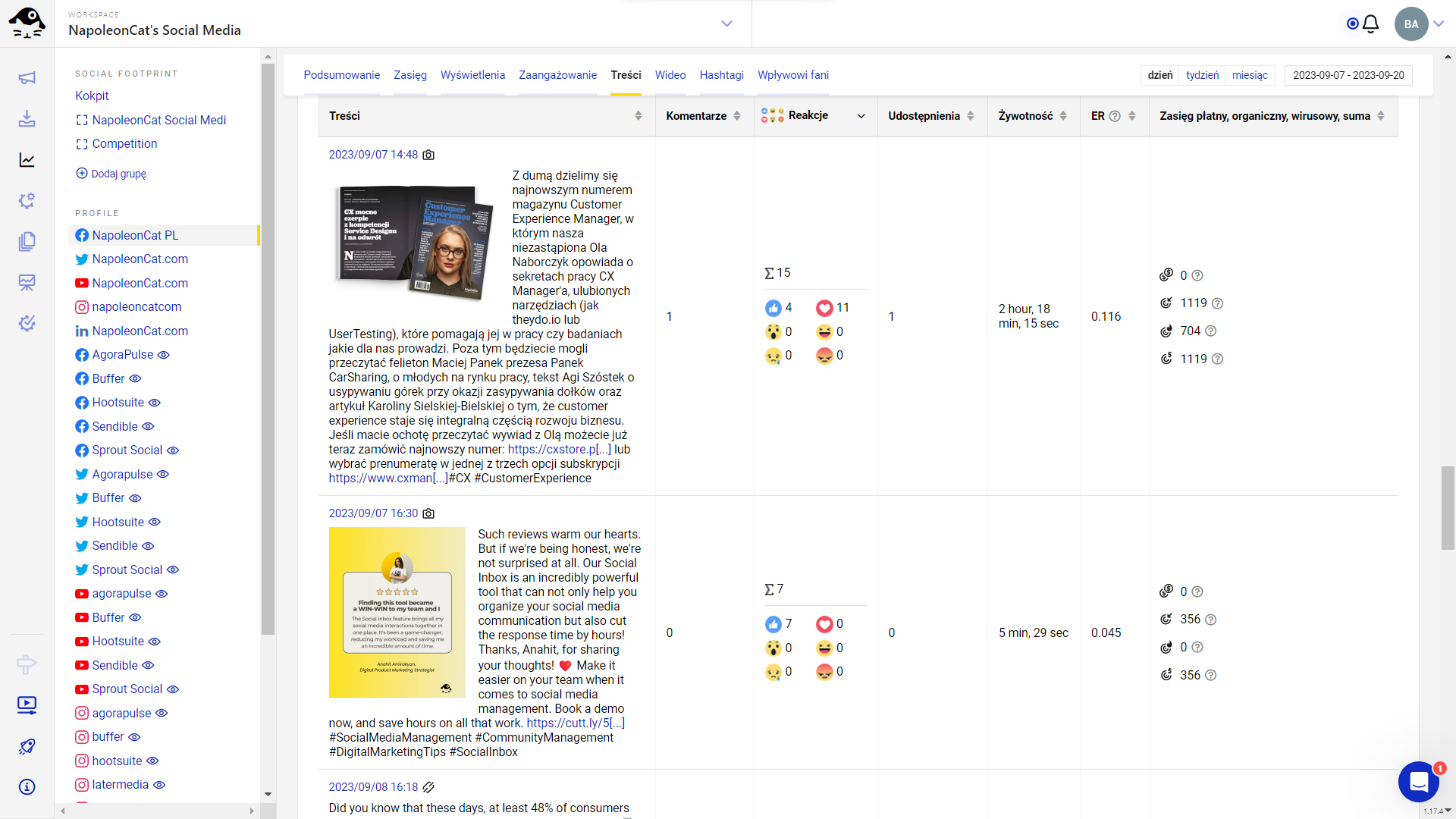Open the user menu chevron next to BA
This screenshot has height=819, width=1456.
1439,24
